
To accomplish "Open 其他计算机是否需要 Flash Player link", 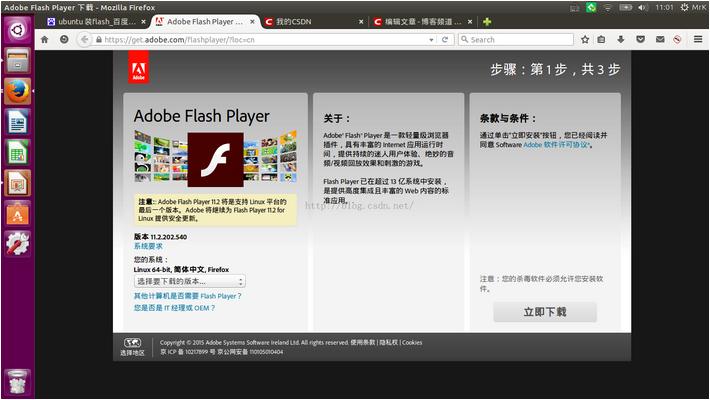I will coord(187,296).
